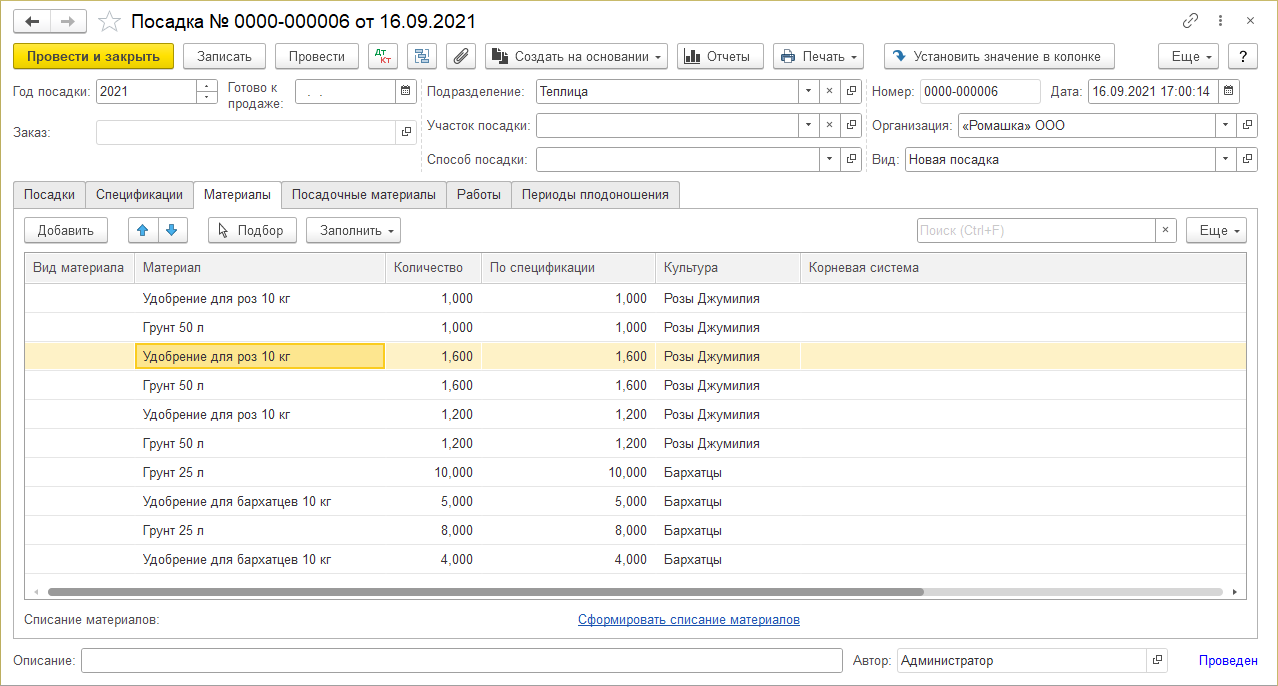Navigate back with left arrow
The image size is (1278, 686).
coord(33,21)
